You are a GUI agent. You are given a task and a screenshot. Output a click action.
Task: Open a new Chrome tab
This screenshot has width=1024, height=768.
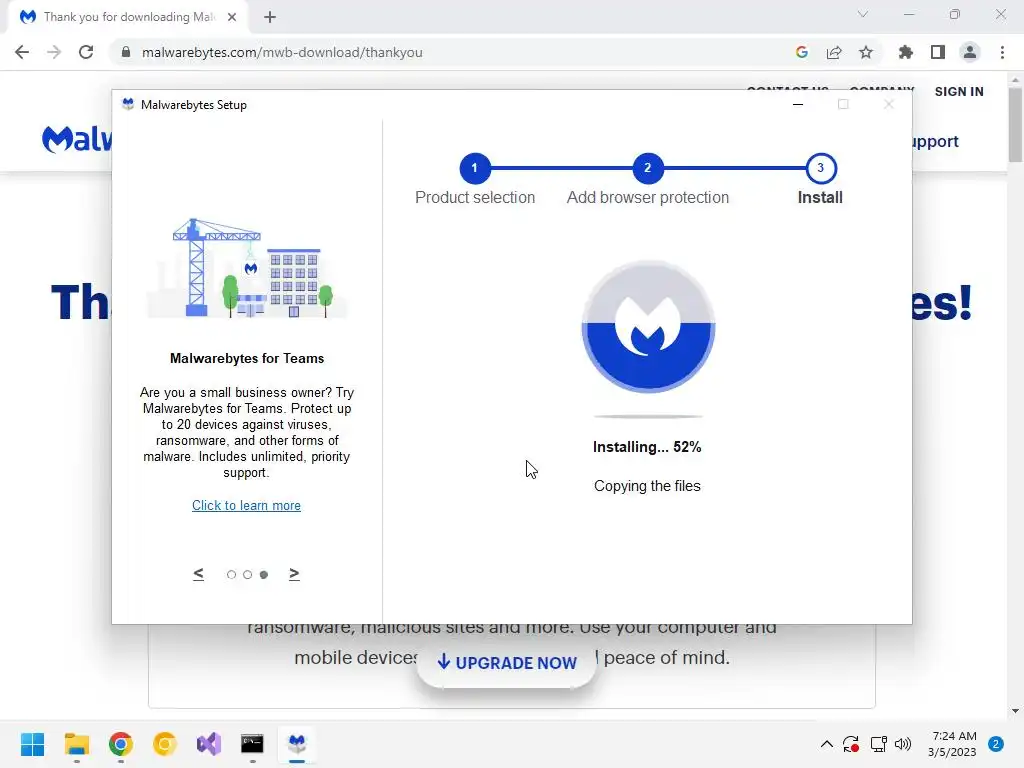[270, 17]
